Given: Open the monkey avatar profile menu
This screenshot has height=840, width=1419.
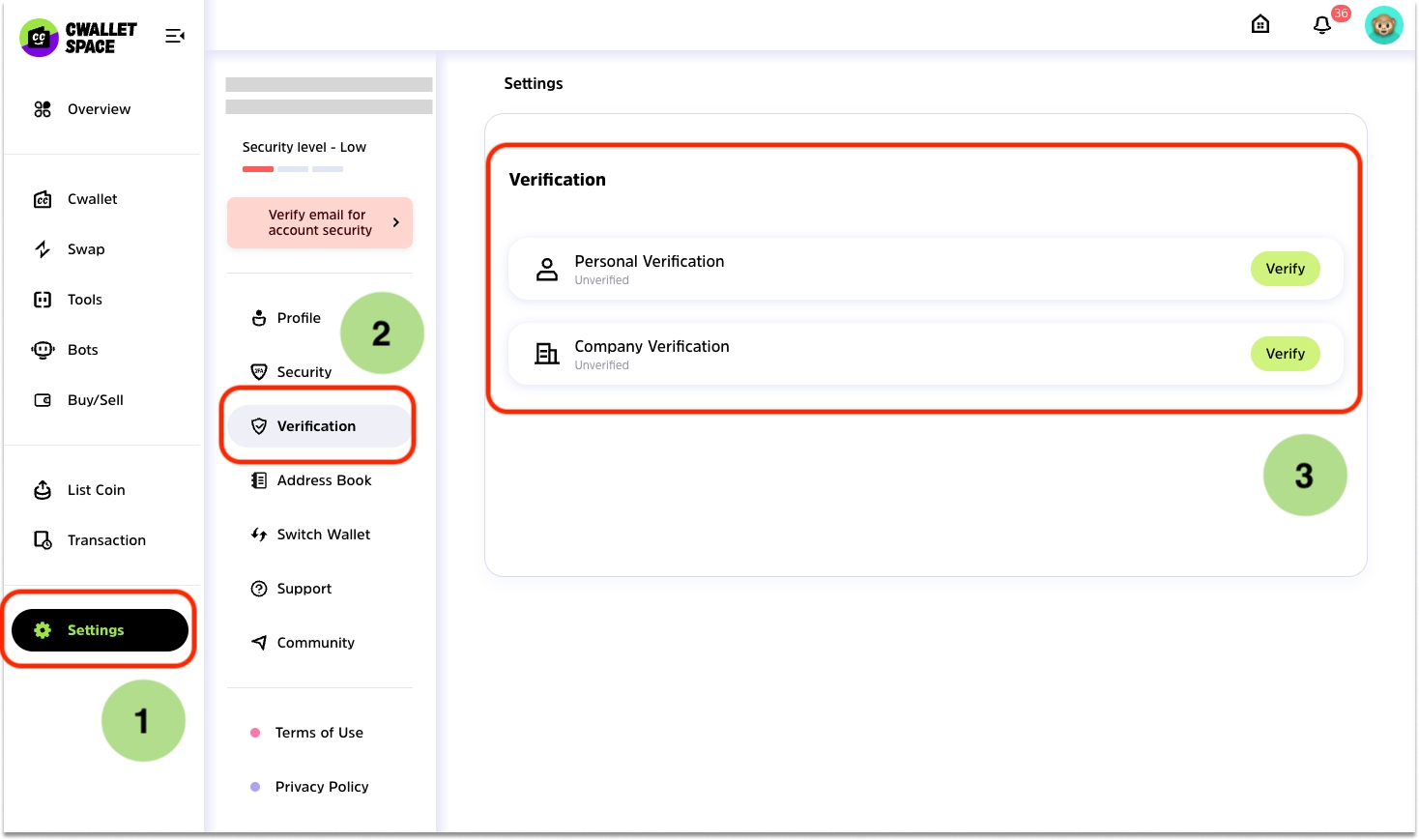Looking at the screenshot, I should click(x=1383, y=25).
